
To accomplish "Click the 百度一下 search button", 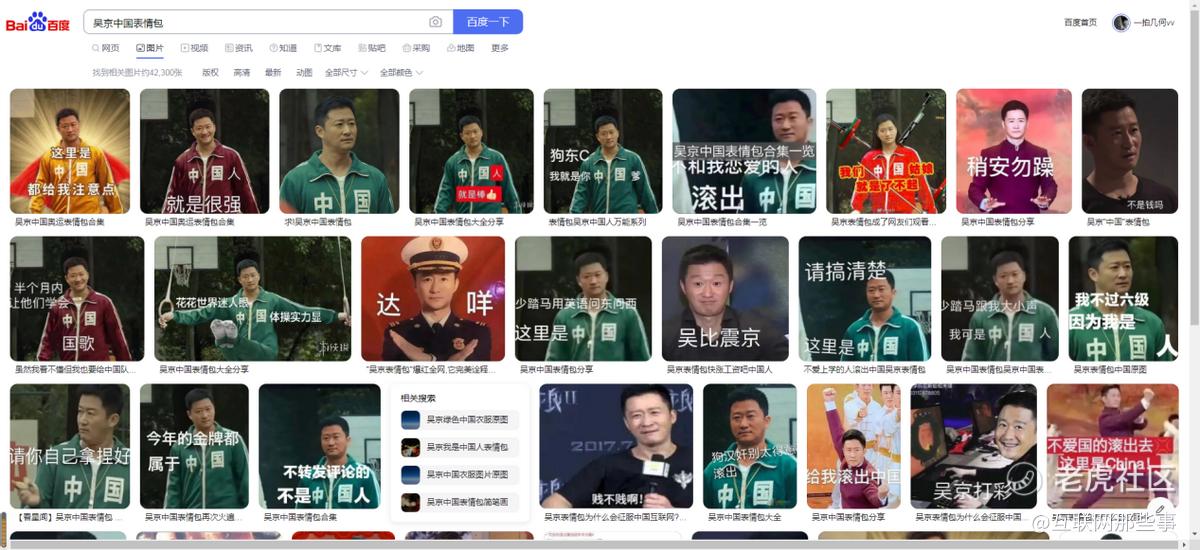I will pos(488,22).
